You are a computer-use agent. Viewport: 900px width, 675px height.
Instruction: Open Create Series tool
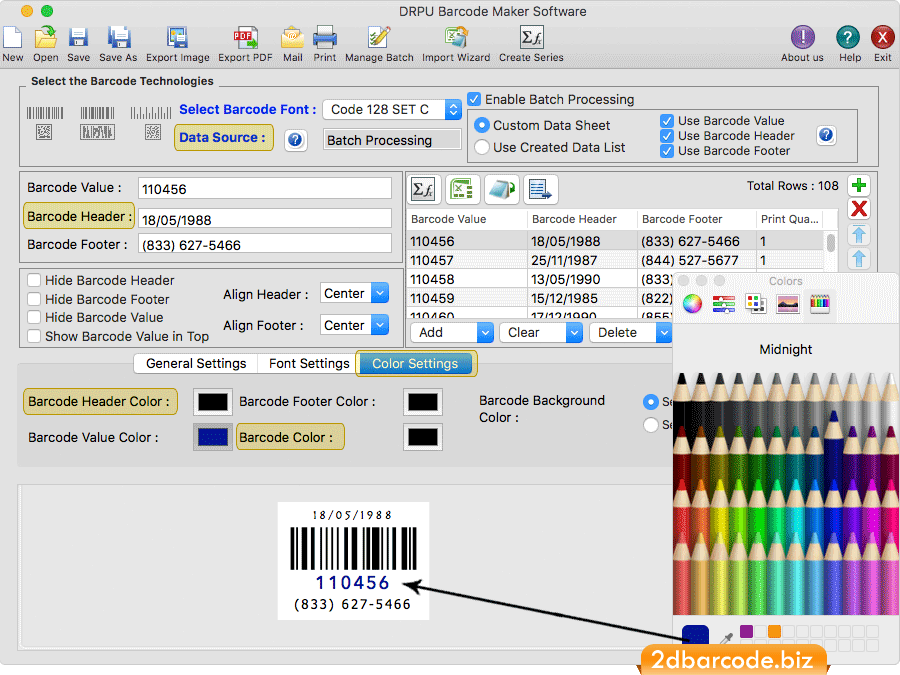coord(532,38)
